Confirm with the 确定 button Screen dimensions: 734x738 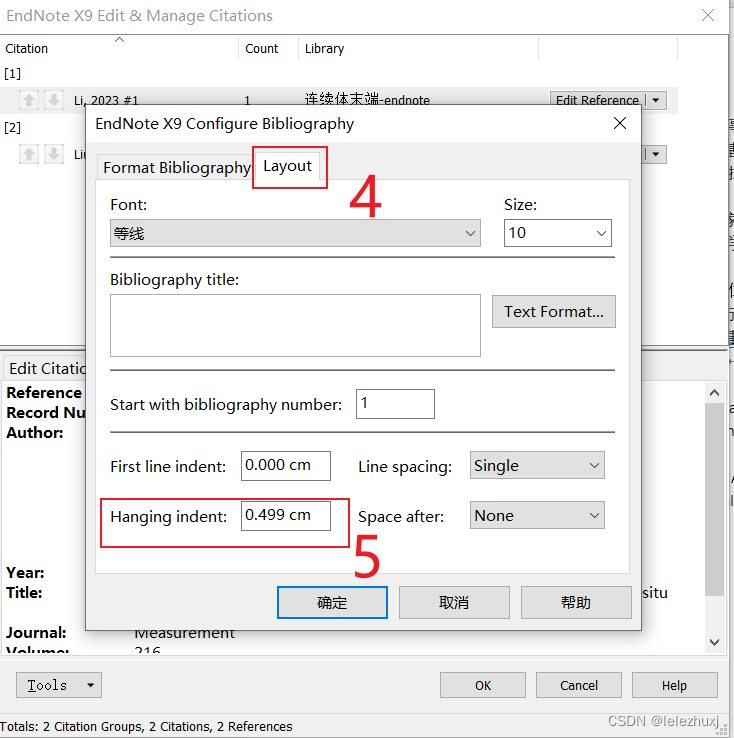click(x=332, y=602)
